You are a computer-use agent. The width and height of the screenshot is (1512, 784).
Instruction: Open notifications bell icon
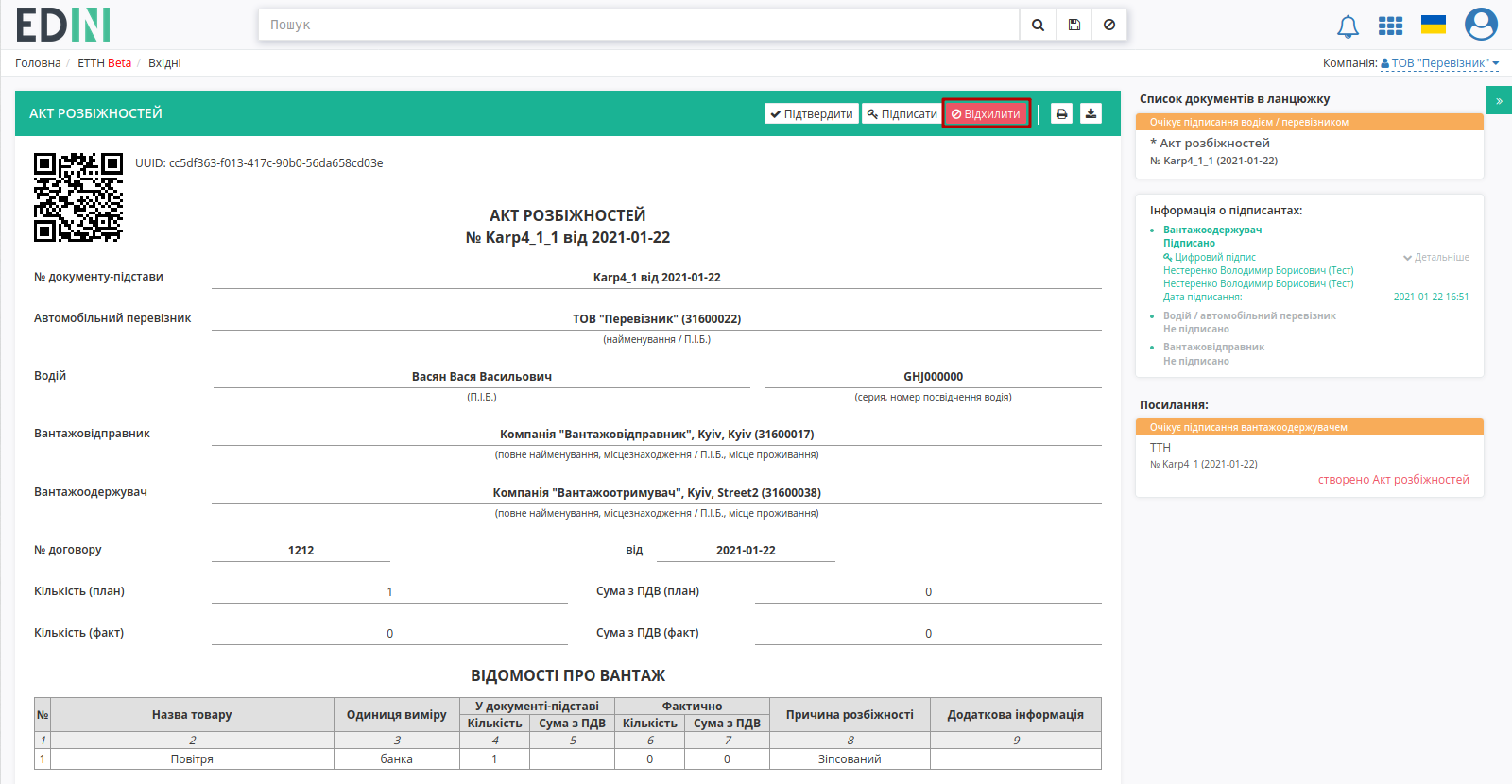click(x=1348, y=26)
